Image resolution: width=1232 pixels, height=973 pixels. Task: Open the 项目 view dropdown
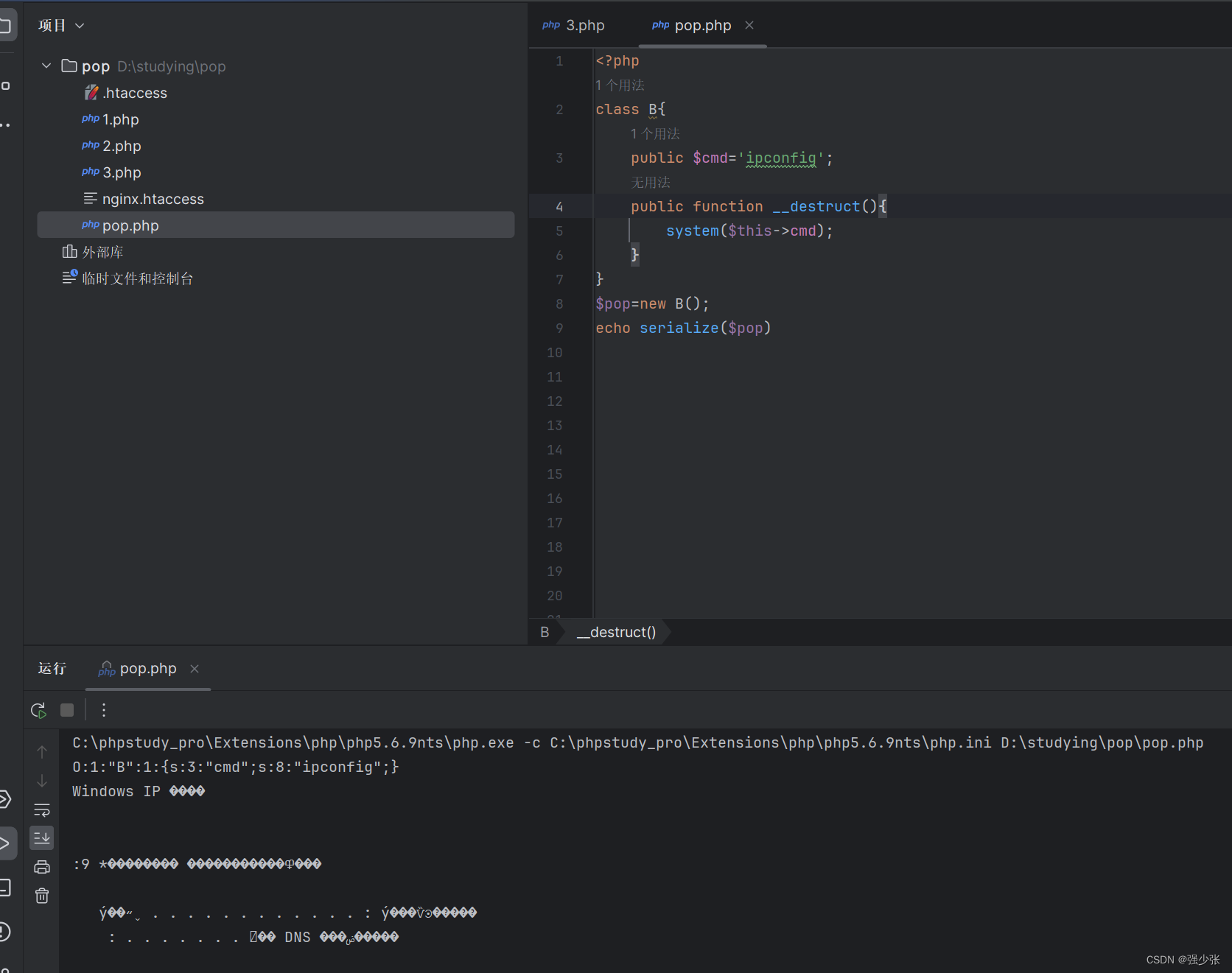tap(61, 25)
